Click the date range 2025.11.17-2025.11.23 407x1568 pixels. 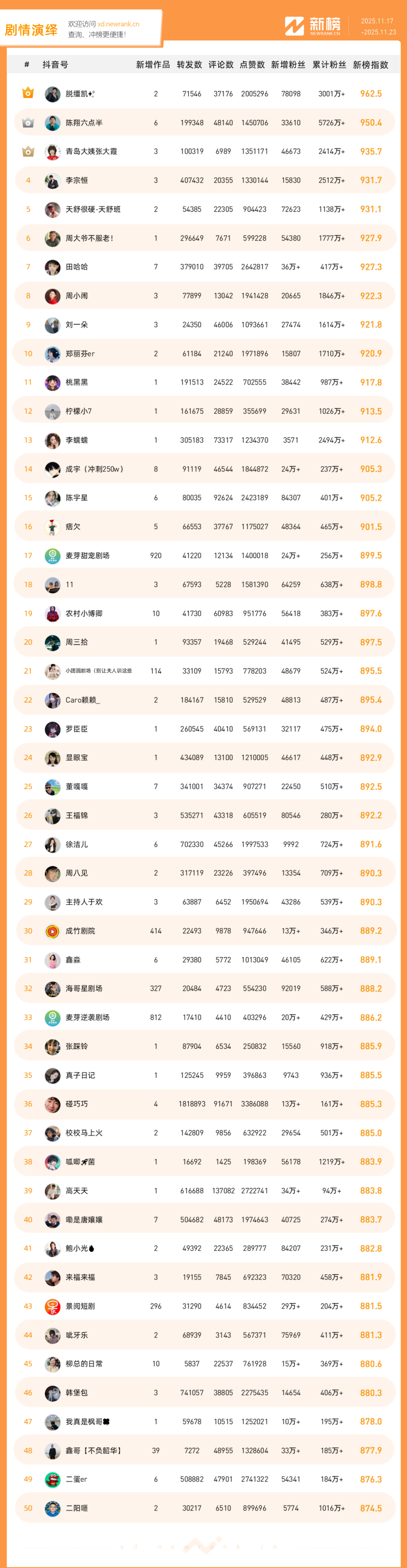[378, 27]
